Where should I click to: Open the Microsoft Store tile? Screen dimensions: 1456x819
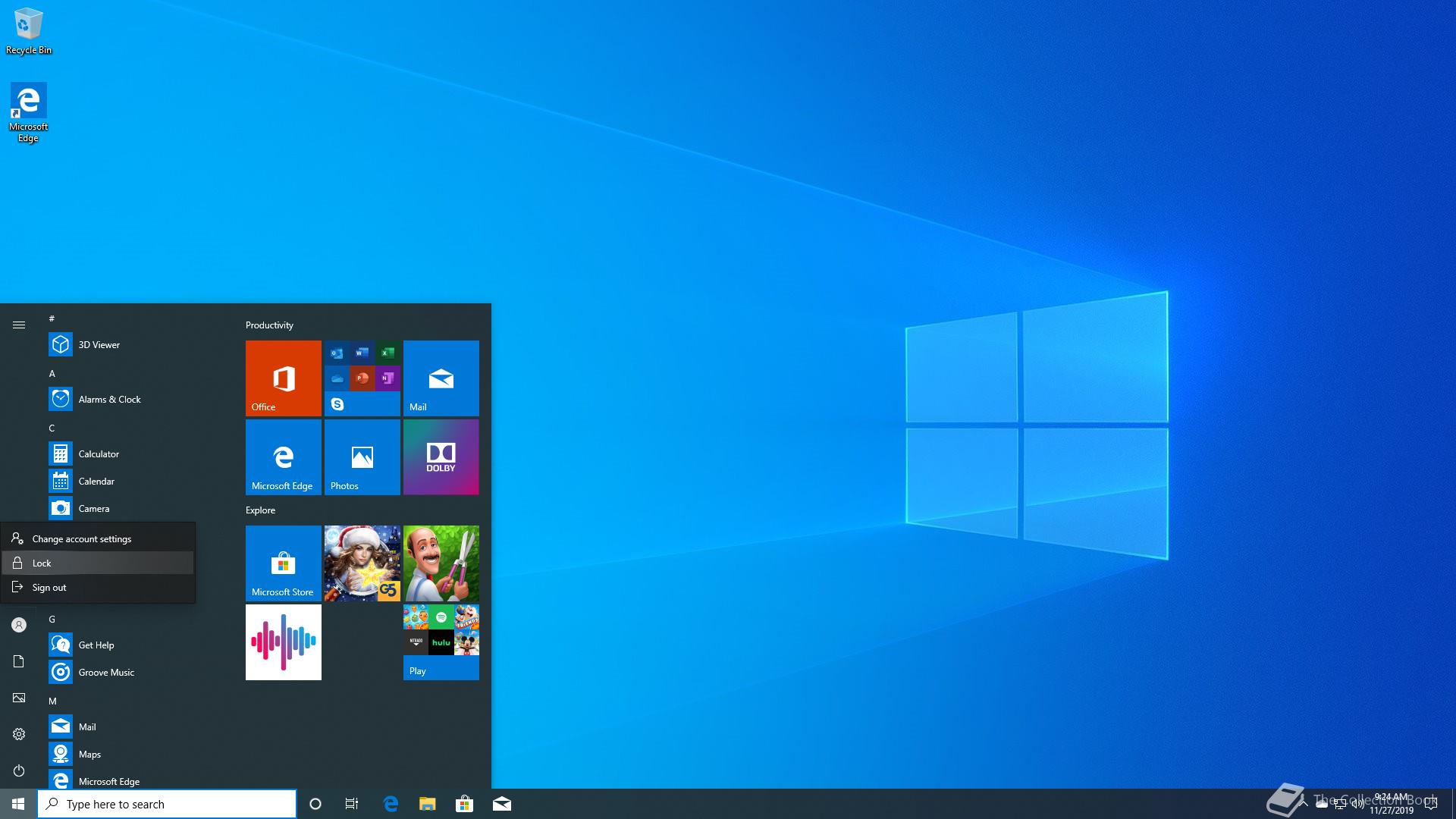pyautogui.click(x=283, y=563)
